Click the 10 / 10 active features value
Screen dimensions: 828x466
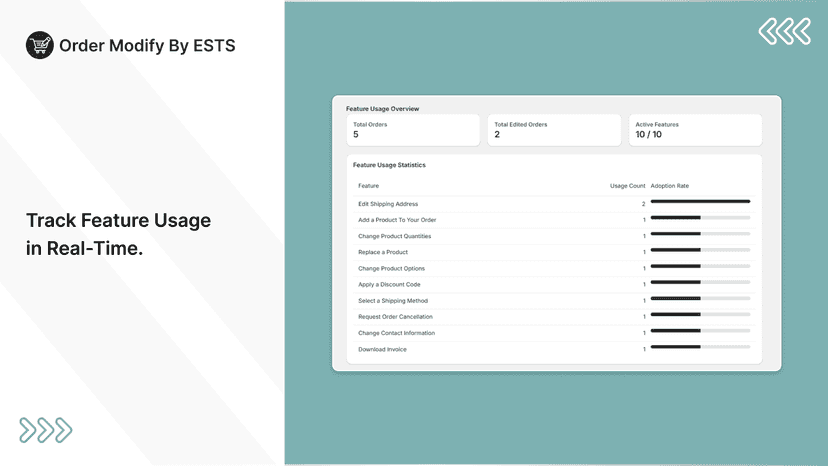pos(648,135)
